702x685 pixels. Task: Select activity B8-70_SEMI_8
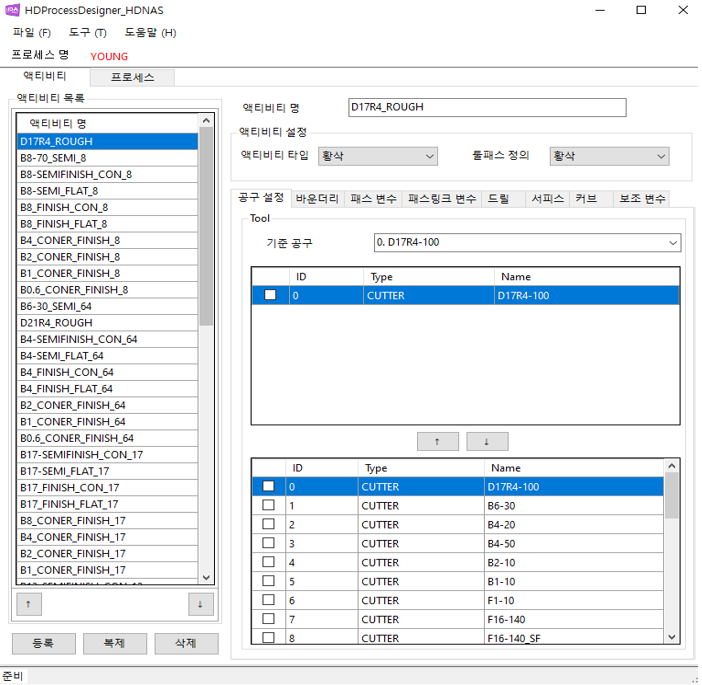tap(107, 158)
